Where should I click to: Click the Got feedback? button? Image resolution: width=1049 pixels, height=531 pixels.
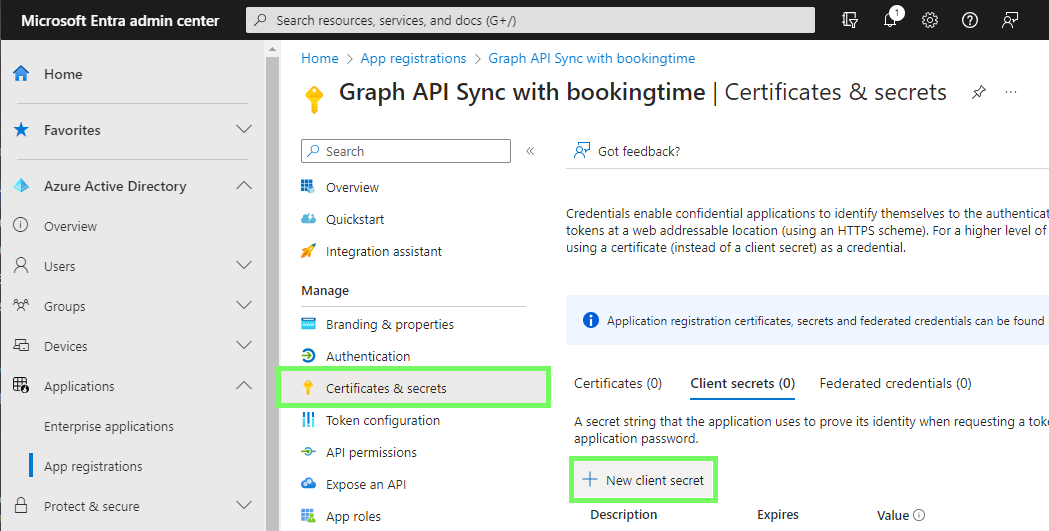click(x=627, y=151)
